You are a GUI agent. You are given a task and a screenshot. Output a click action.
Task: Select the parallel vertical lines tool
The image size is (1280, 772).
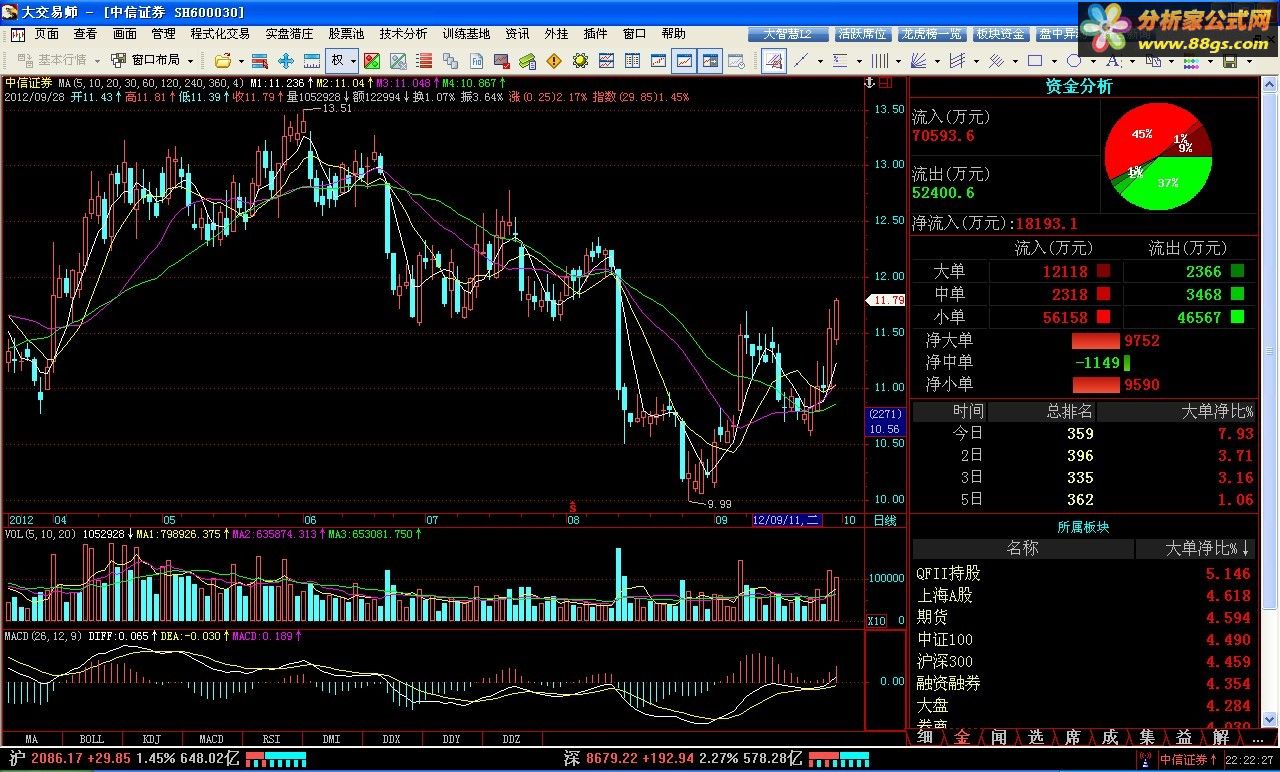coord(880,61)
